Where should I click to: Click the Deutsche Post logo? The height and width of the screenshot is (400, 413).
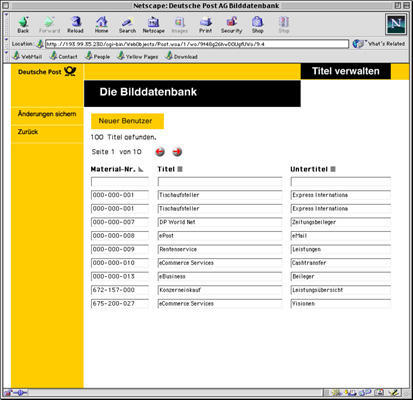click(x=47, y=72)
